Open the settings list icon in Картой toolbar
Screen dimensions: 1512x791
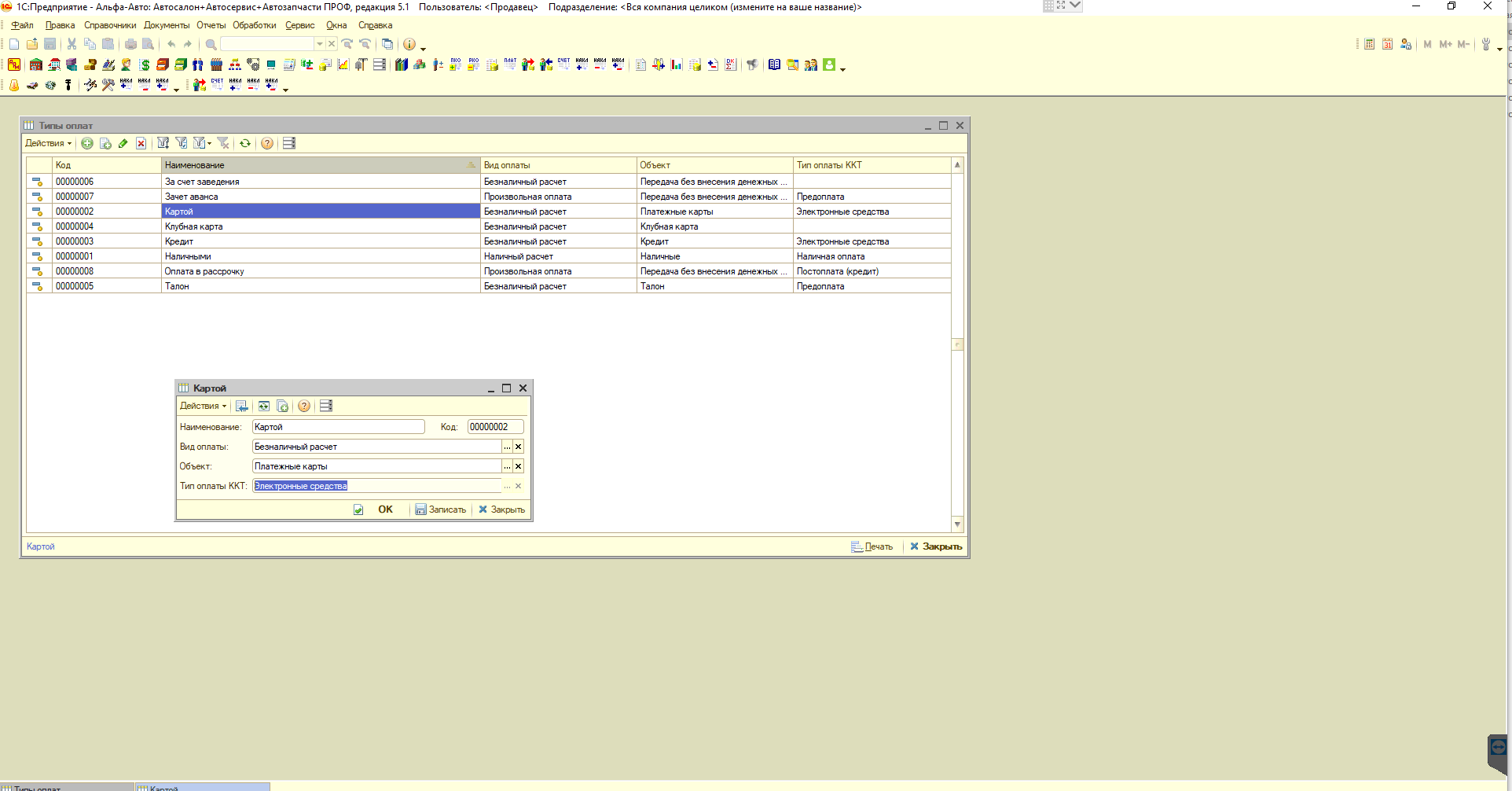[x=326, y=406]
